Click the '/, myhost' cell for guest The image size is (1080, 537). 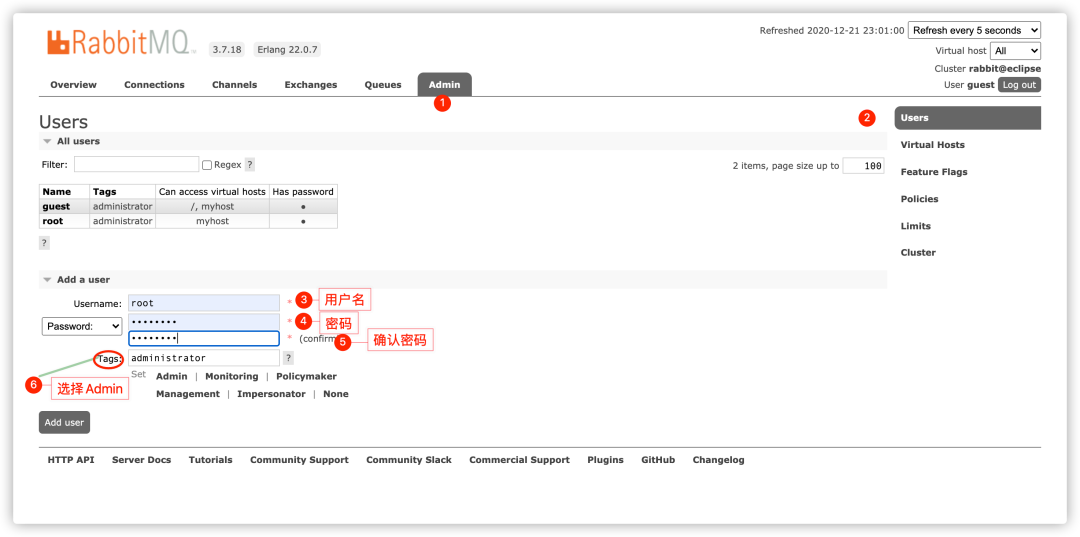pos(212,207)
